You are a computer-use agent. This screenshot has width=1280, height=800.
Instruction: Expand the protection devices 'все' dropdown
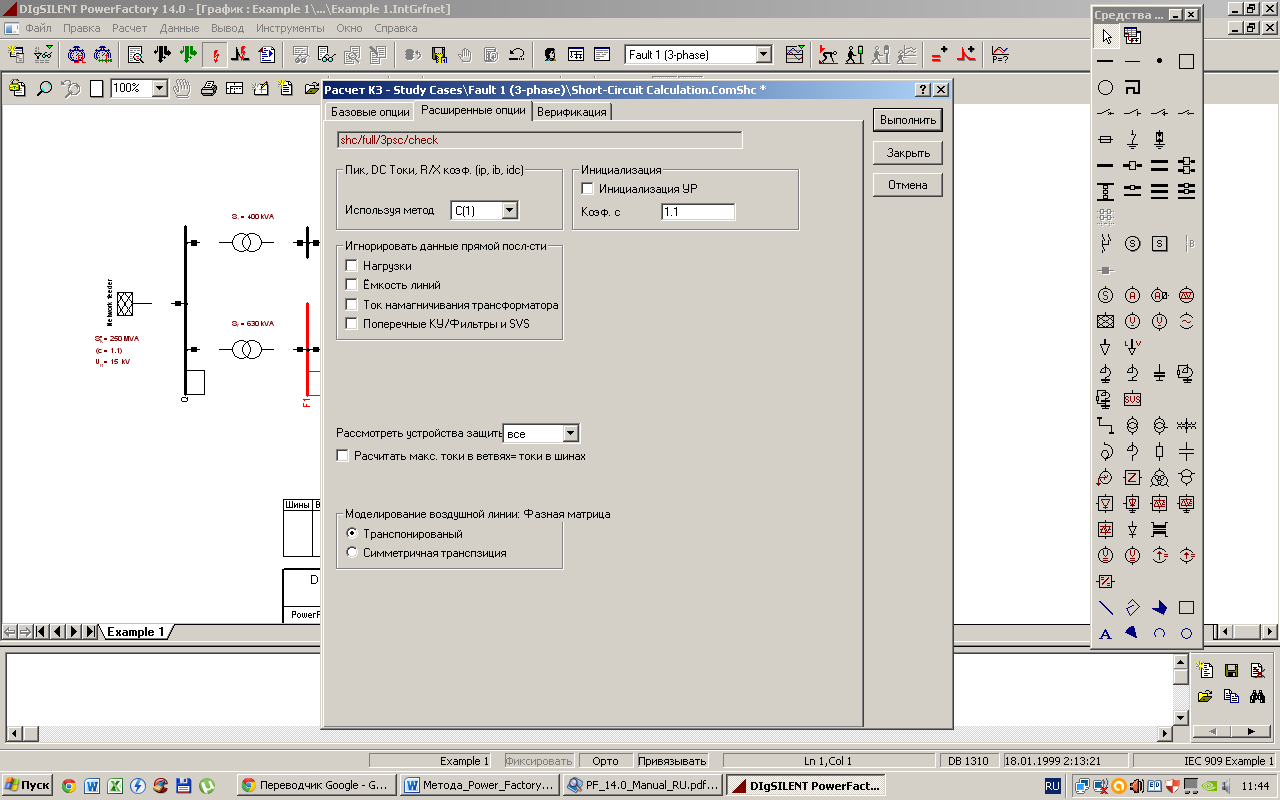[570, 434]
